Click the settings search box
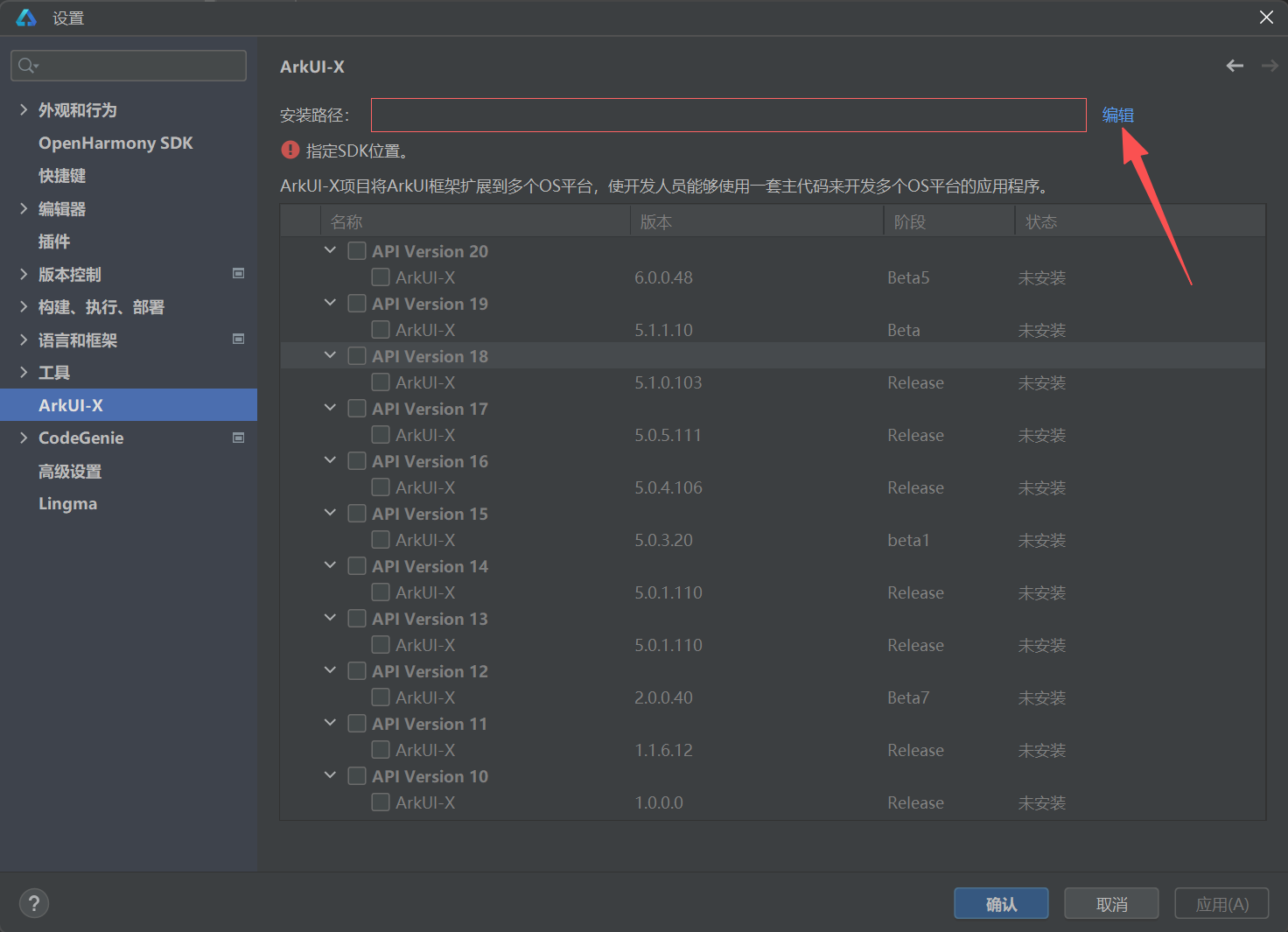Screen dimensions: 1288x932 [129, 66]
